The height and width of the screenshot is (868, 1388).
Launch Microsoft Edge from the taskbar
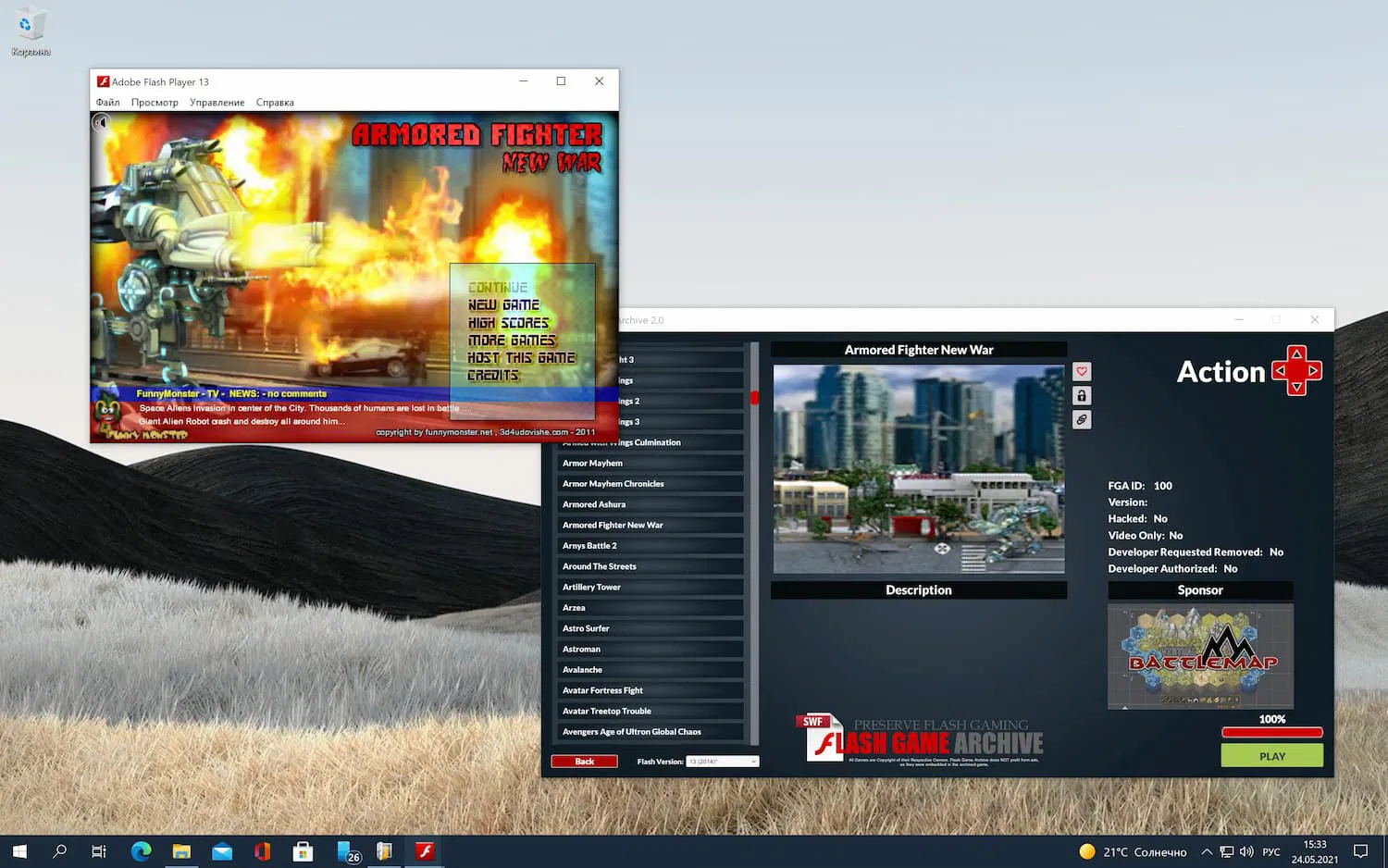click(x=141, y=850)
